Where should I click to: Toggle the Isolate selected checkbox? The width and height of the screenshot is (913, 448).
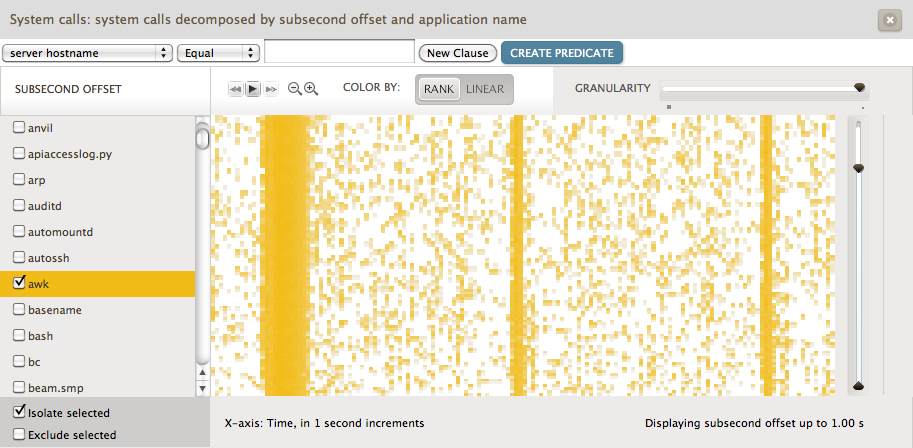[x=19, y=412]
